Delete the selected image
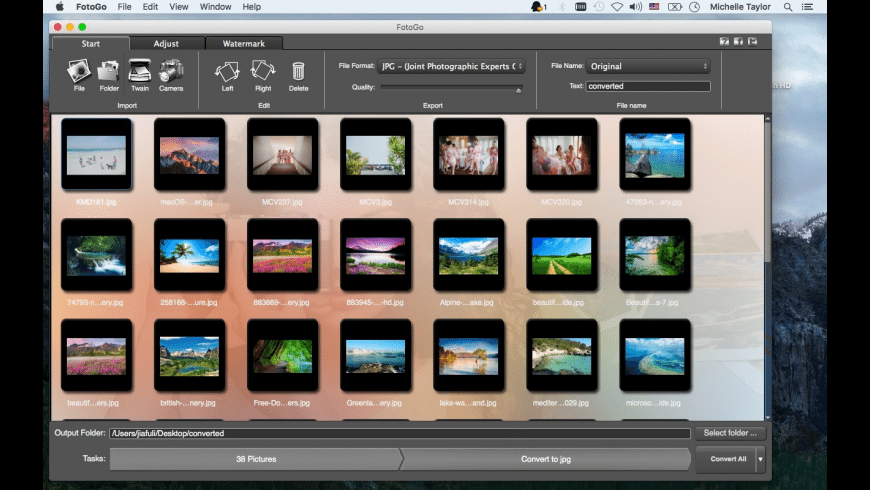Image resolution: width=870 pixels, height=490 pixels. point(298,75)
